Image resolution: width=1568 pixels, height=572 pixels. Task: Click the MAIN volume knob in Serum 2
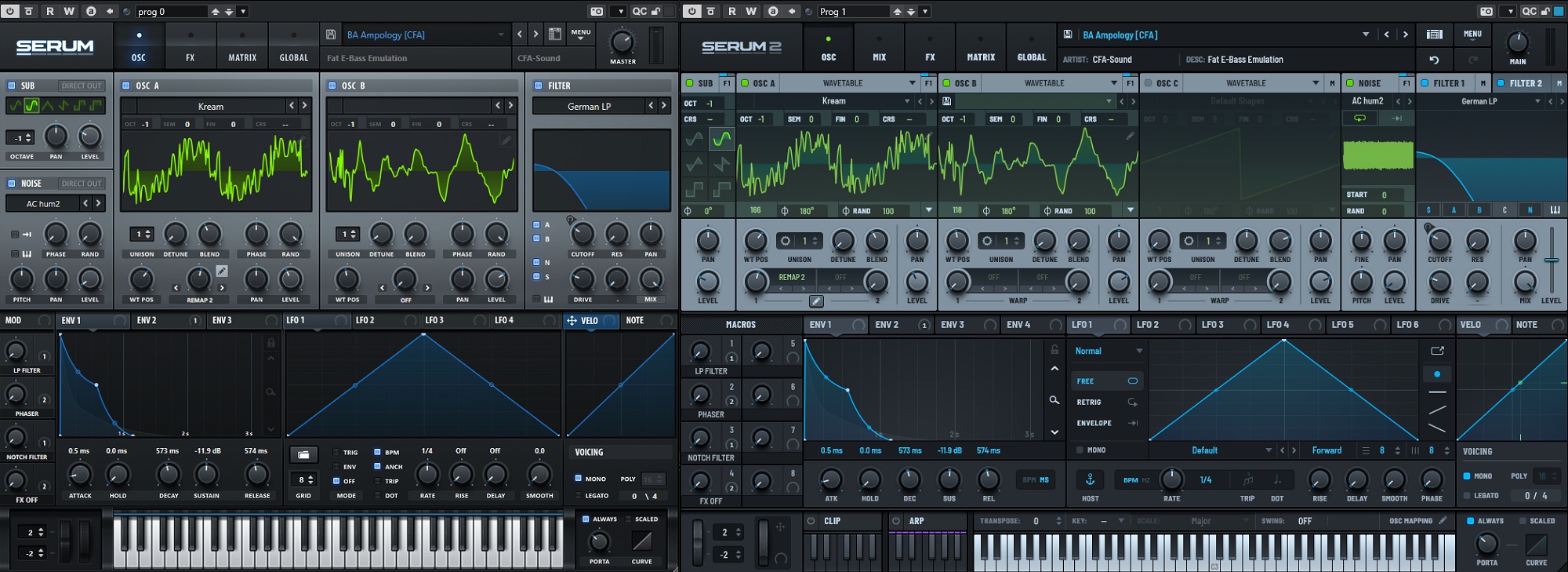pos(1518,42)
